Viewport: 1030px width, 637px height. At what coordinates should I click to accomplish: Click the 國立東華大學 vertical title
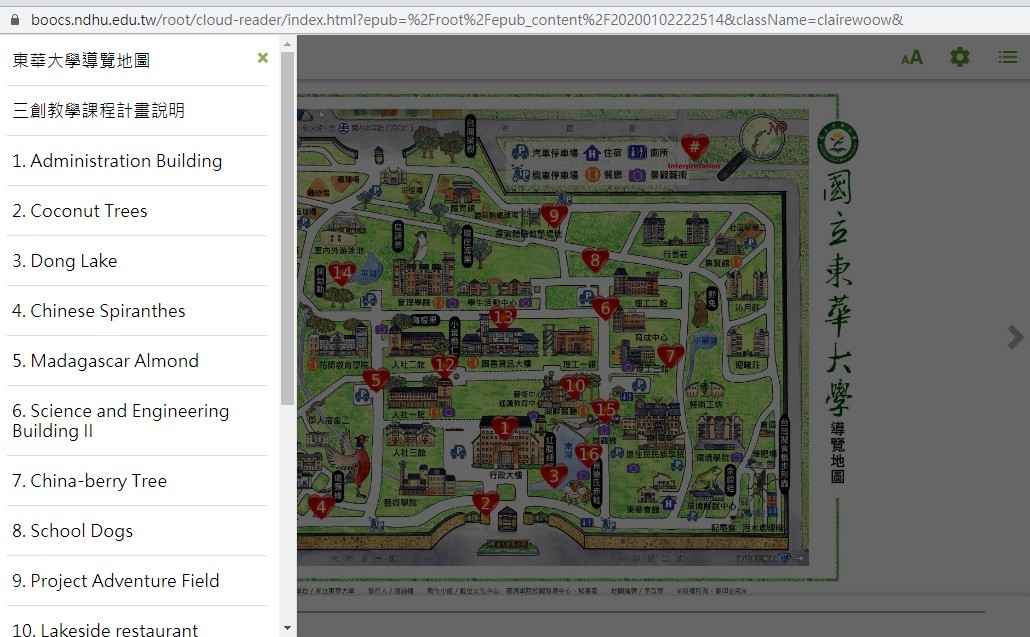coord(838,294)
